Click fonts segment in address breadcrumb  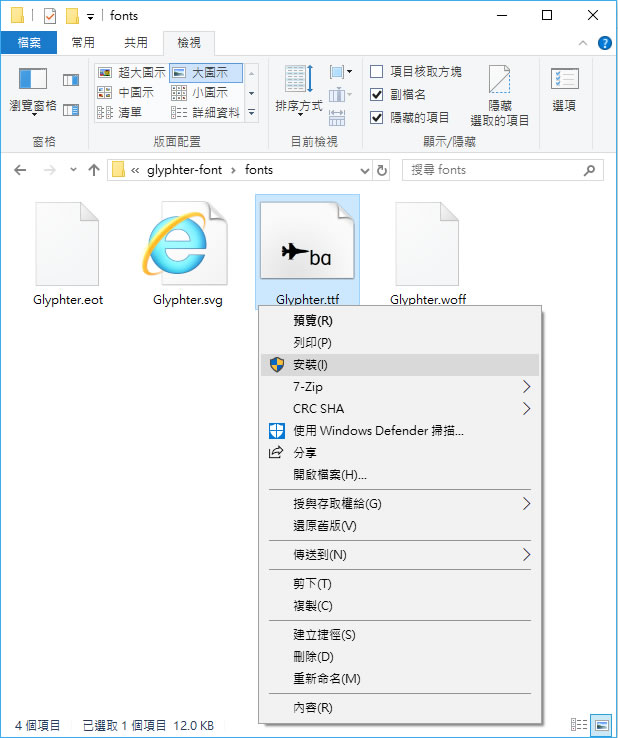click(258, 170)
